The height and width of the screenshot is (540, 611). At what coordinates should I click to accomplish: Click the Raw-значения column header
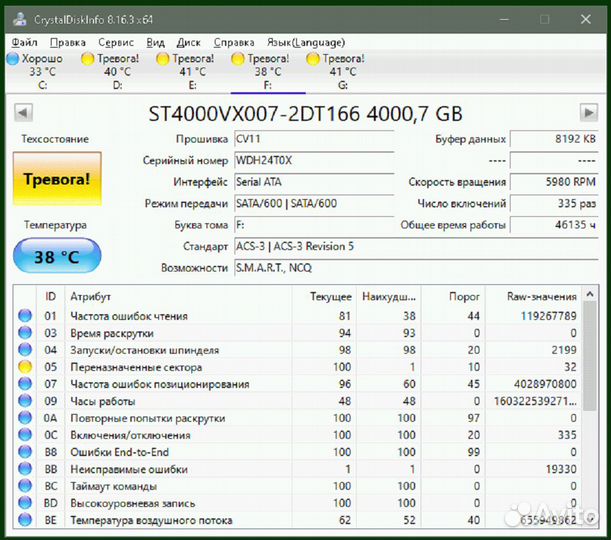[x=533, y=296]
